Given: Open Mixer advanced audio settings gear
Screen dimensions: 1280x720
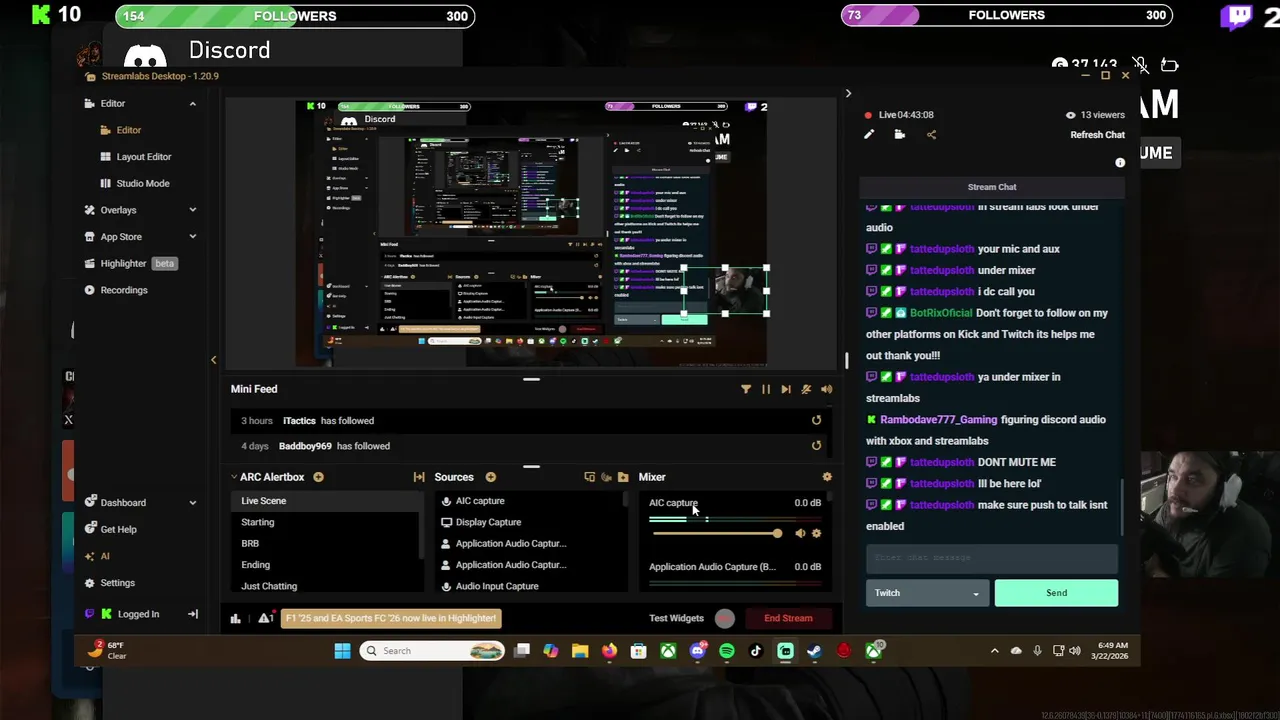Looking at the screenshot, I should point(826,477).
